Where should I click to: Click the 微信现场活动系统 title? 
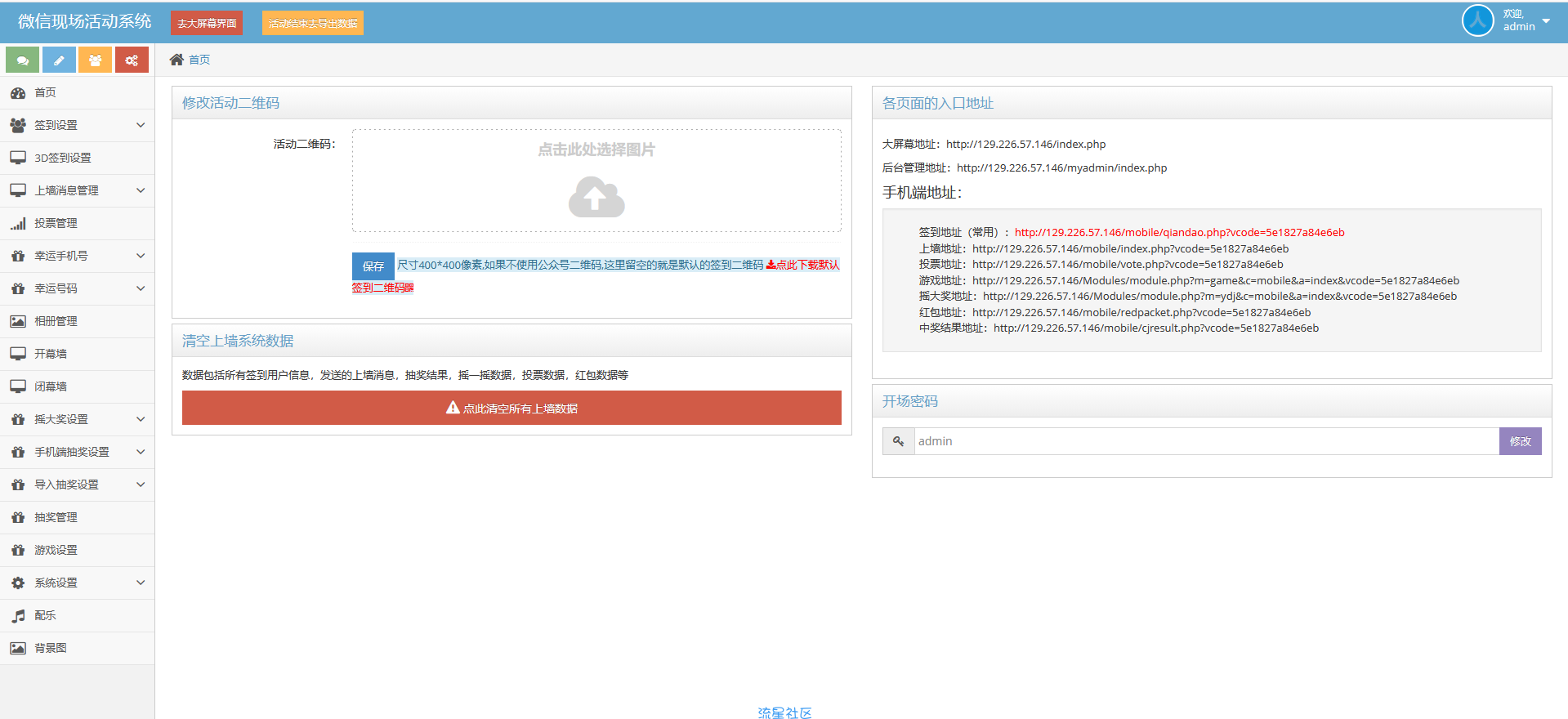85,21
